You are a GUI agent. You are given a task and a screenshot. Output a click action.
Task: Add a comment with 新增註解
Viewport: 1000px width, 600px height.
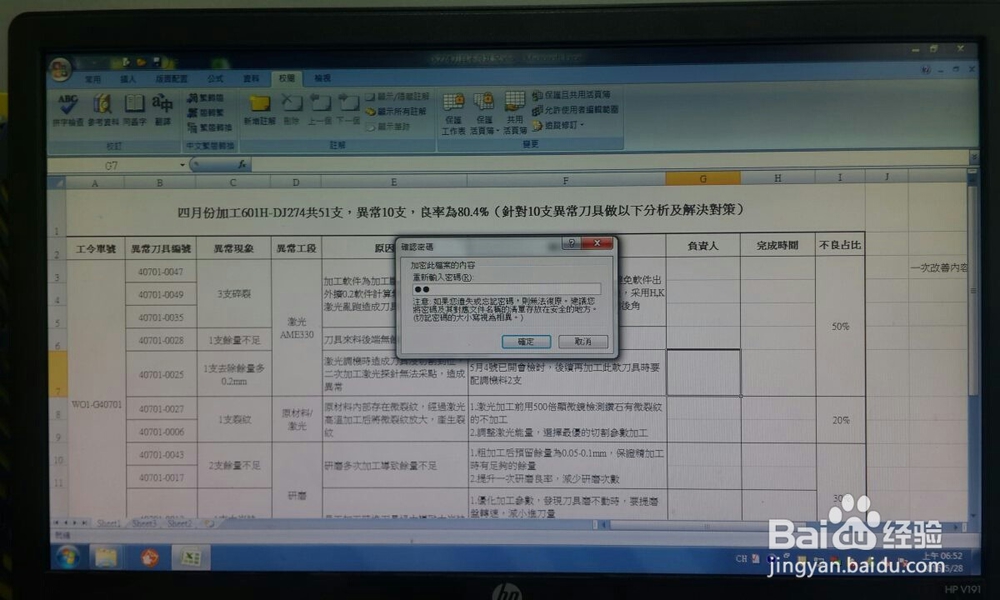point(260,109)
